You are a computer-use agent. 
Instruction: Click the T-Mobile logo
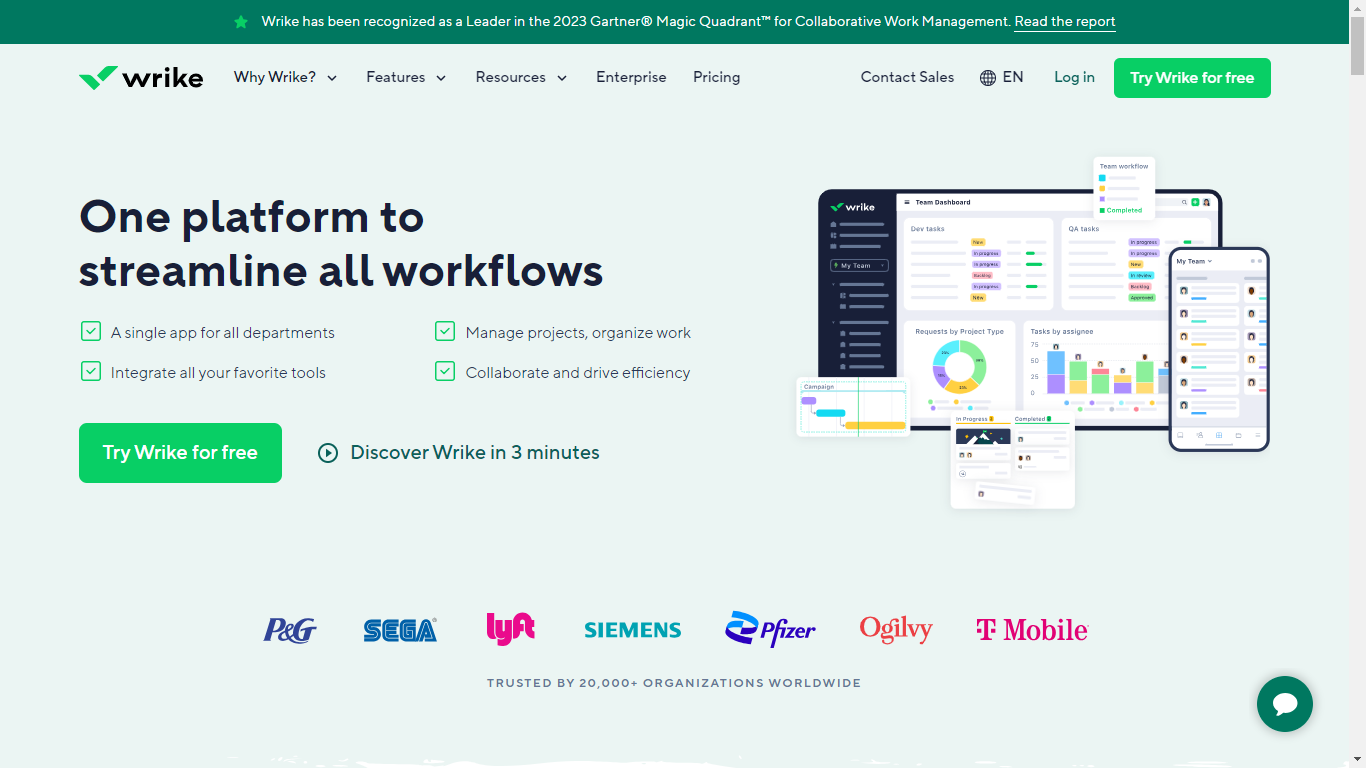1032,630
